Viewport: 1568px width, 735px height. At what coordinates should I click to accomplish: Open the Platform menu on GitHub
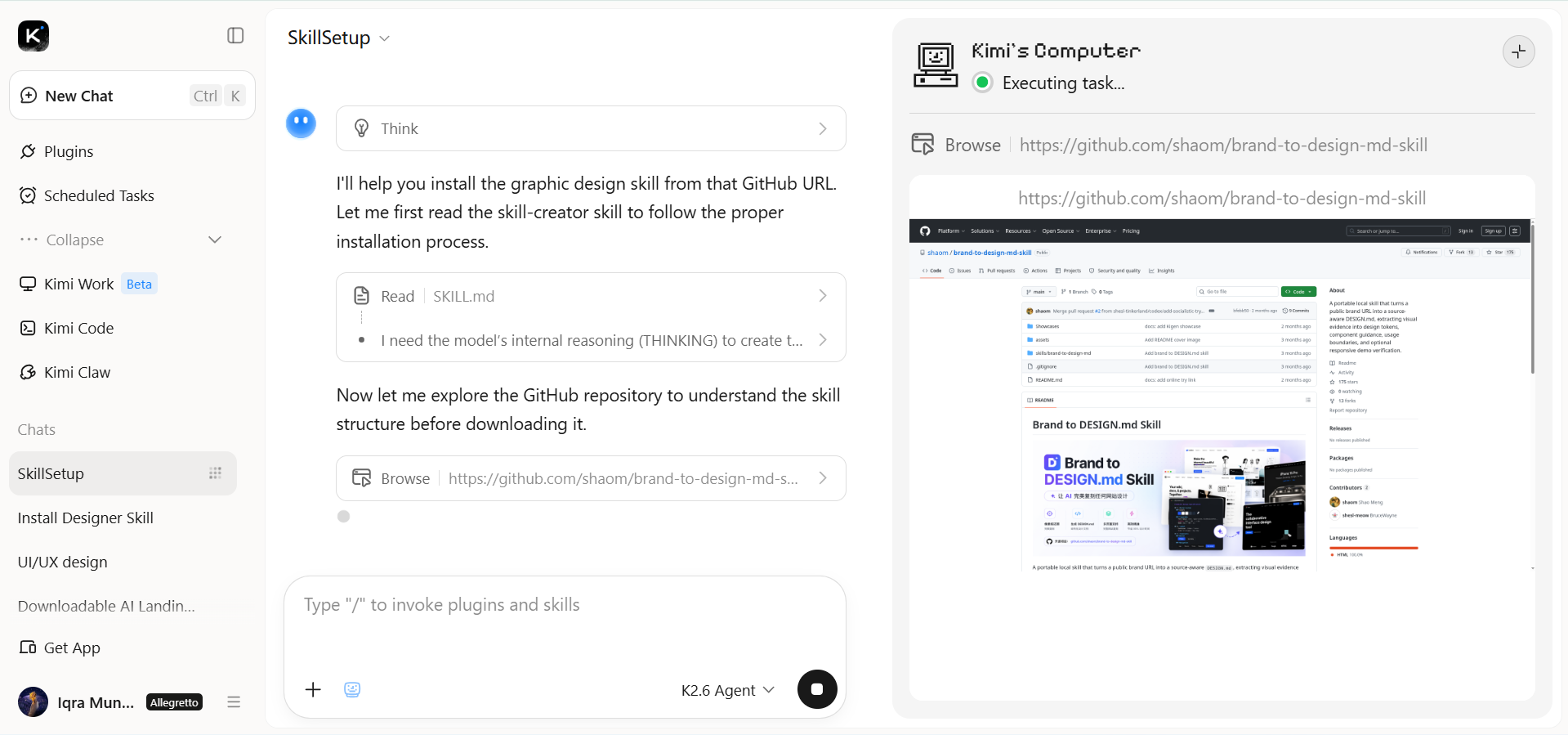pos(951,231)
